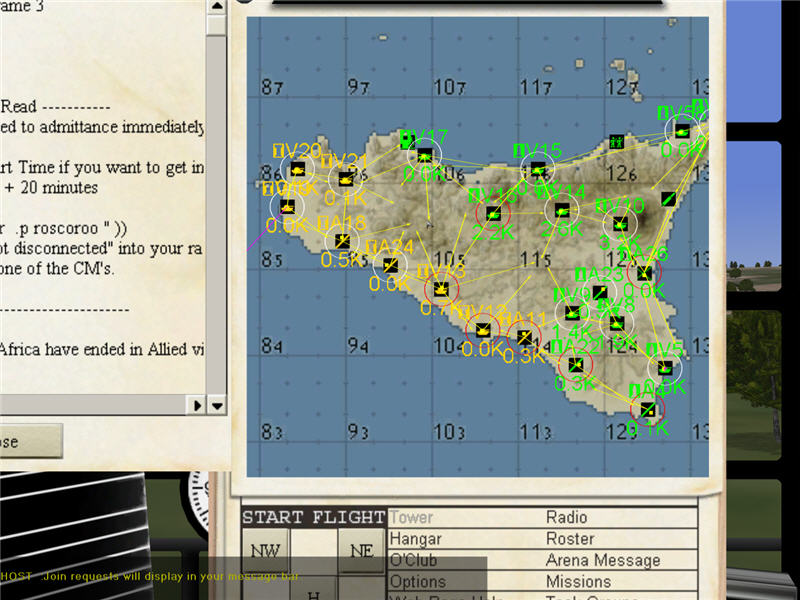Image resolution: width=800 pixels, height=600 pixels.
Task: Click the V5 vehicle base icon
Action: coord(664,367)
